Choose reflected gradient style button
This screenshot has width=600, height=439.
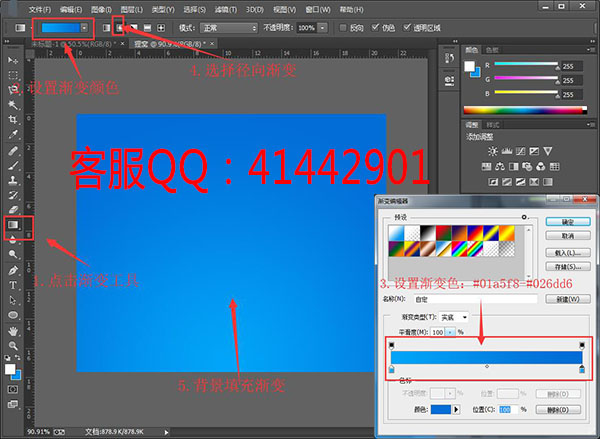(147, 28)
